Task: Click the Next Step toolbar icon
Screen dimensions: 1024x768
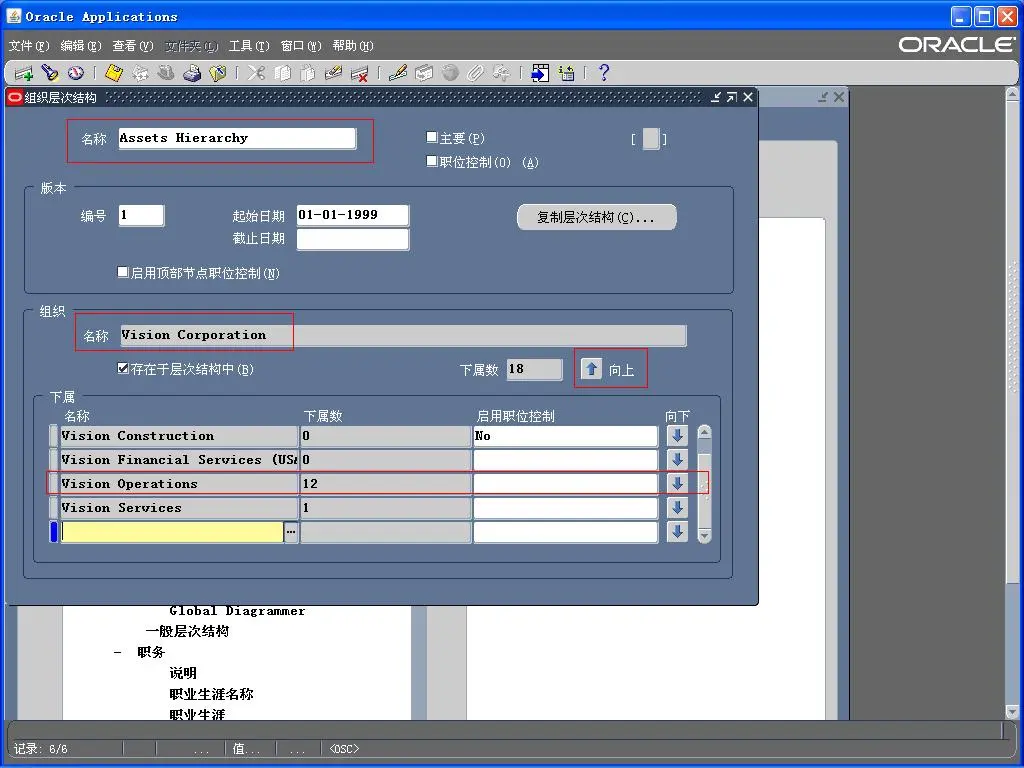Action: [x=140, y=73]
